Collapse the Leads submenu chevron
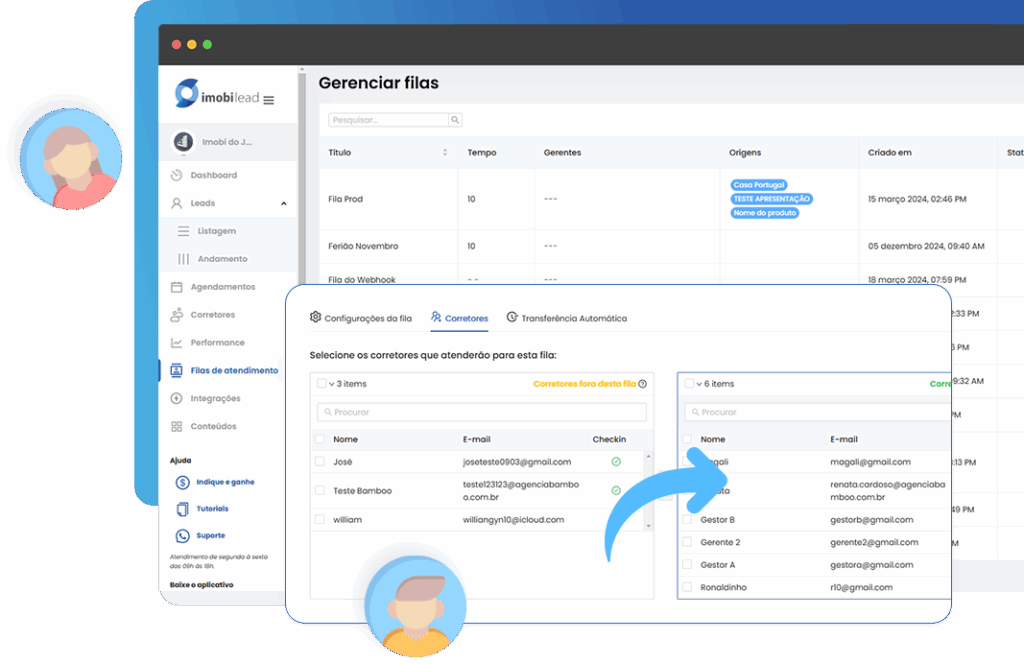Viewport: 1024px width, 664px height. tap(283, 204)
